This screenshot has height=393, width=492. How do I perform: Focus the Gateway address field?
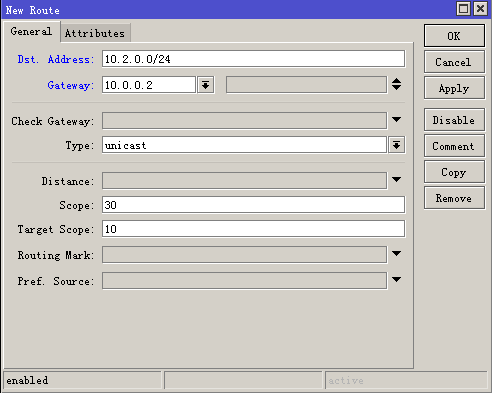pos(149,85)
